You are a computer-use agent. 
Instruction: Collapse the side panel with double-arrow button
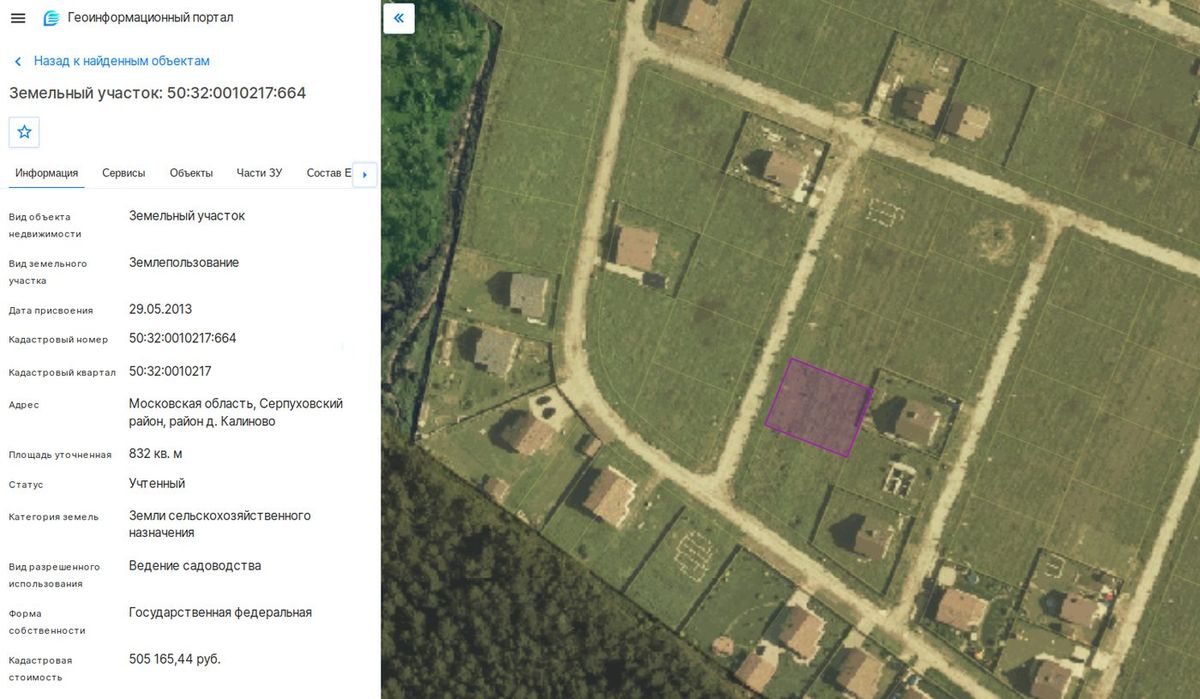click(x=399, y=18)
